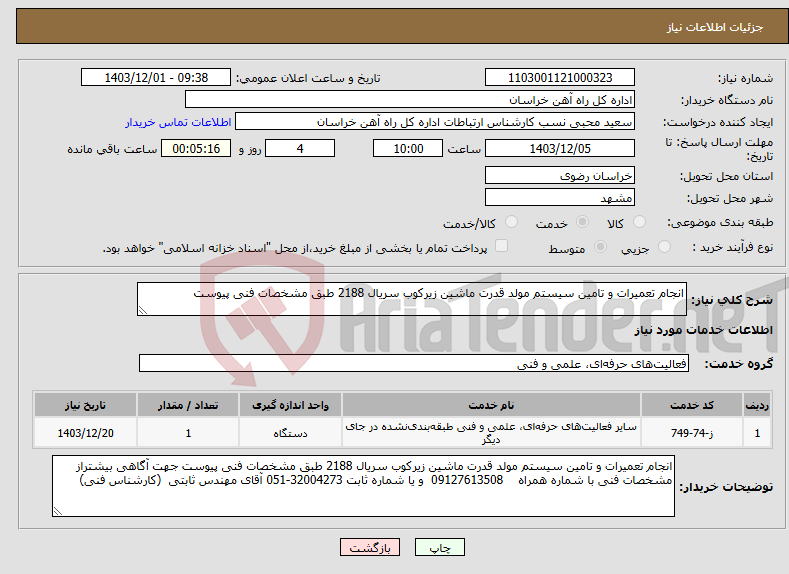Click the توضیحات خریدار label

tap(726, 487)
